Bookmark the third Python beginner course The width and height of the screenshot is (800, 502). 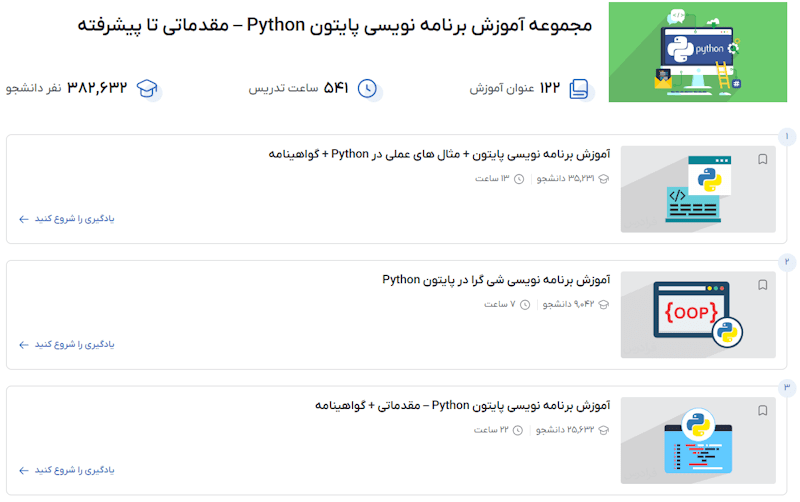762,410
